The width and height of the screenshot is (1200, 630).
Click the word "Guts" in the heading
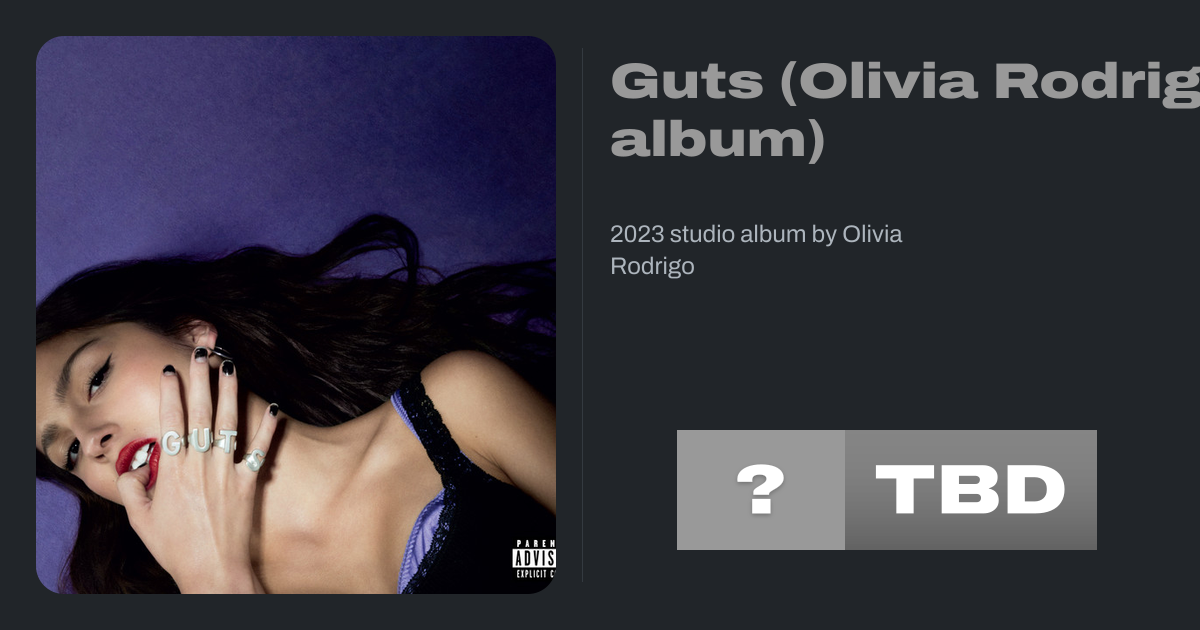[x=686, y=80]
